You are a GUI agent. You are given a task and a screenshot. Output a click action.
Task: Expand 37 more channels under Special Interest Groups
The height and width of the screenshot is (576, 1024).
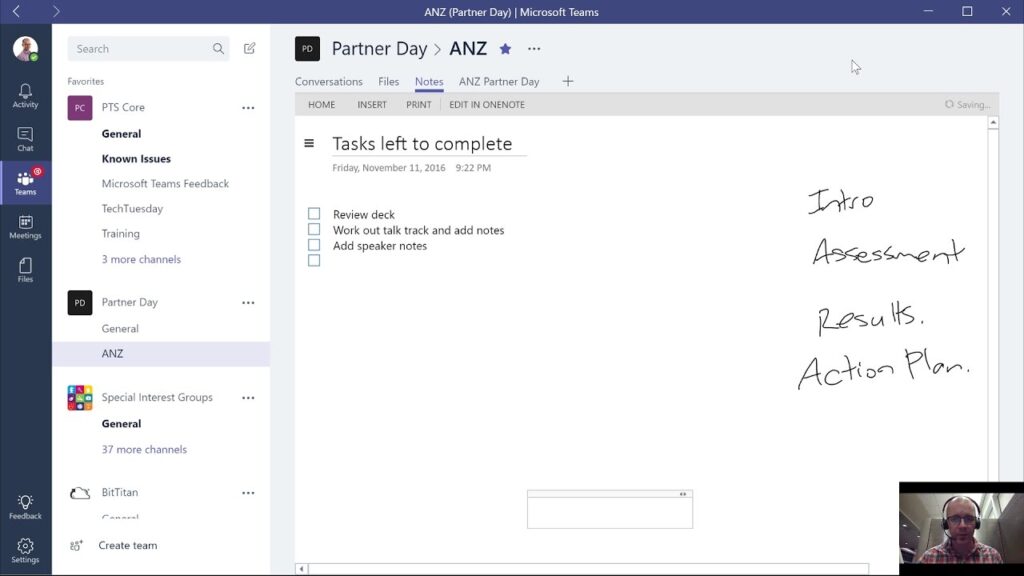tap(146, 449)
